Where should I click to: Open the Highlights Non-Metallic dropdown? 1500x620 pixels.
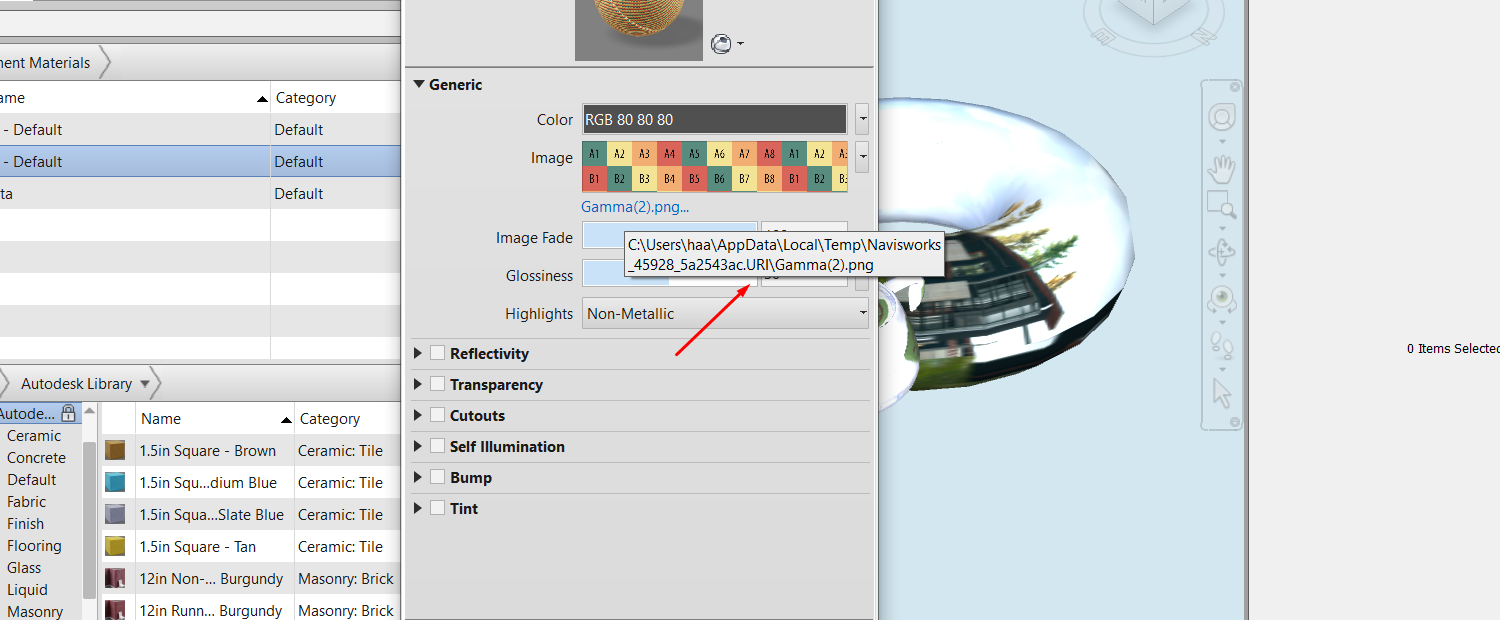pos(726,313)
